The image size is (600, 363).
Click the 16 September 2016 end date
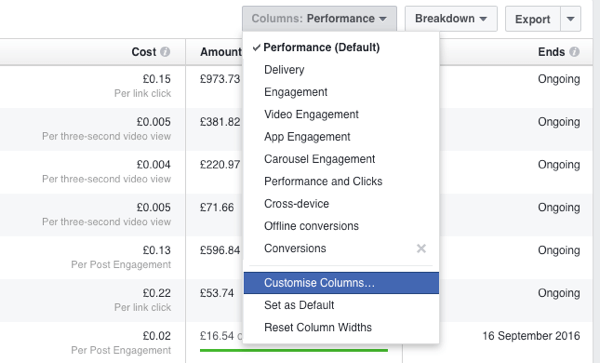[531, 336]
